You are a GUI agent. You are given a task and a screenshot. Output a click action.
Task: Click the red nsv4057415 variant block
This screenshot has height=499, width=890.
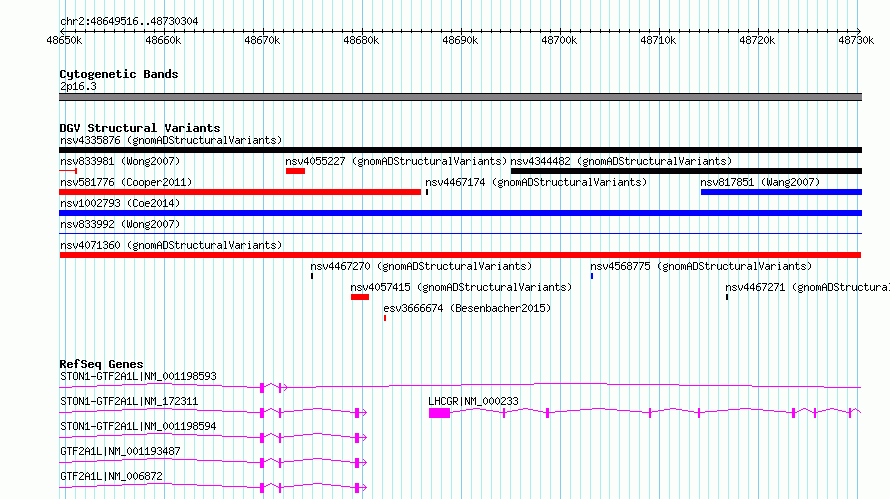360,297
